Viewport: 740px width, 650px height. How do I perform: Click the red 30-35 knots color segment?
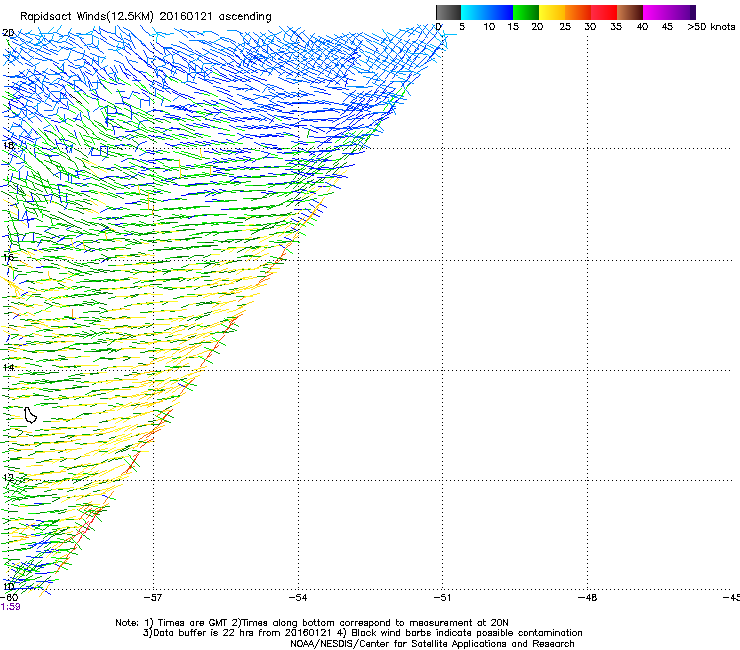[x=604, y=12]
